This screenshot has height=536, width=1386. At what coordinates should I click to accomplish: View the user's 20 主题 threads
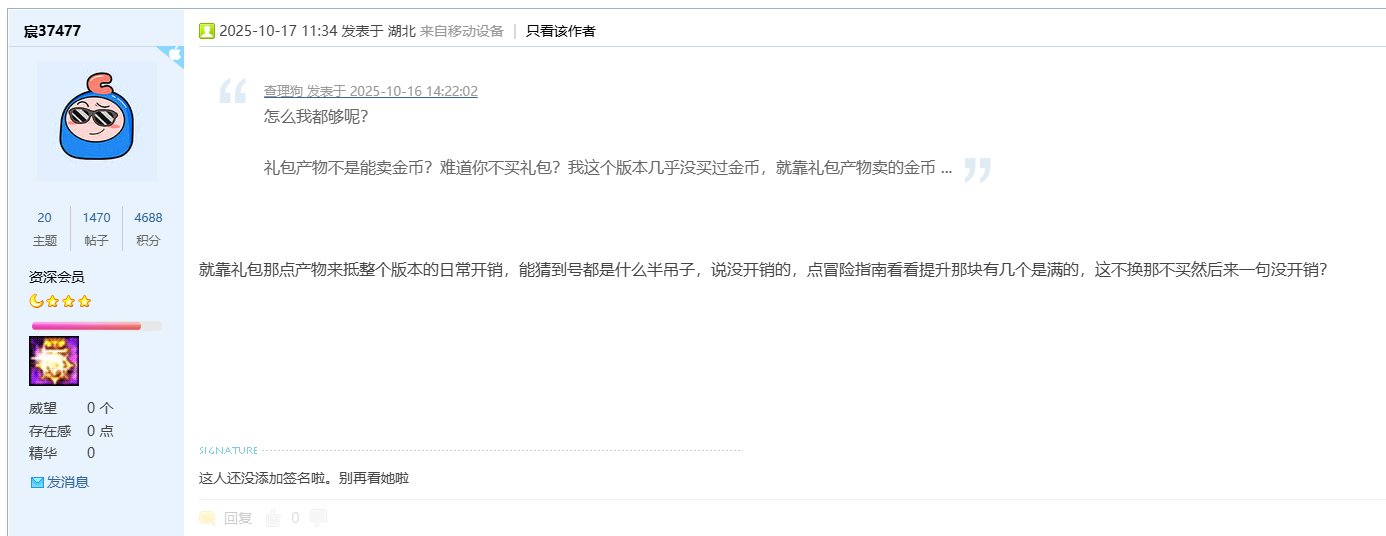pyautogui.click(x=44, y=229)
